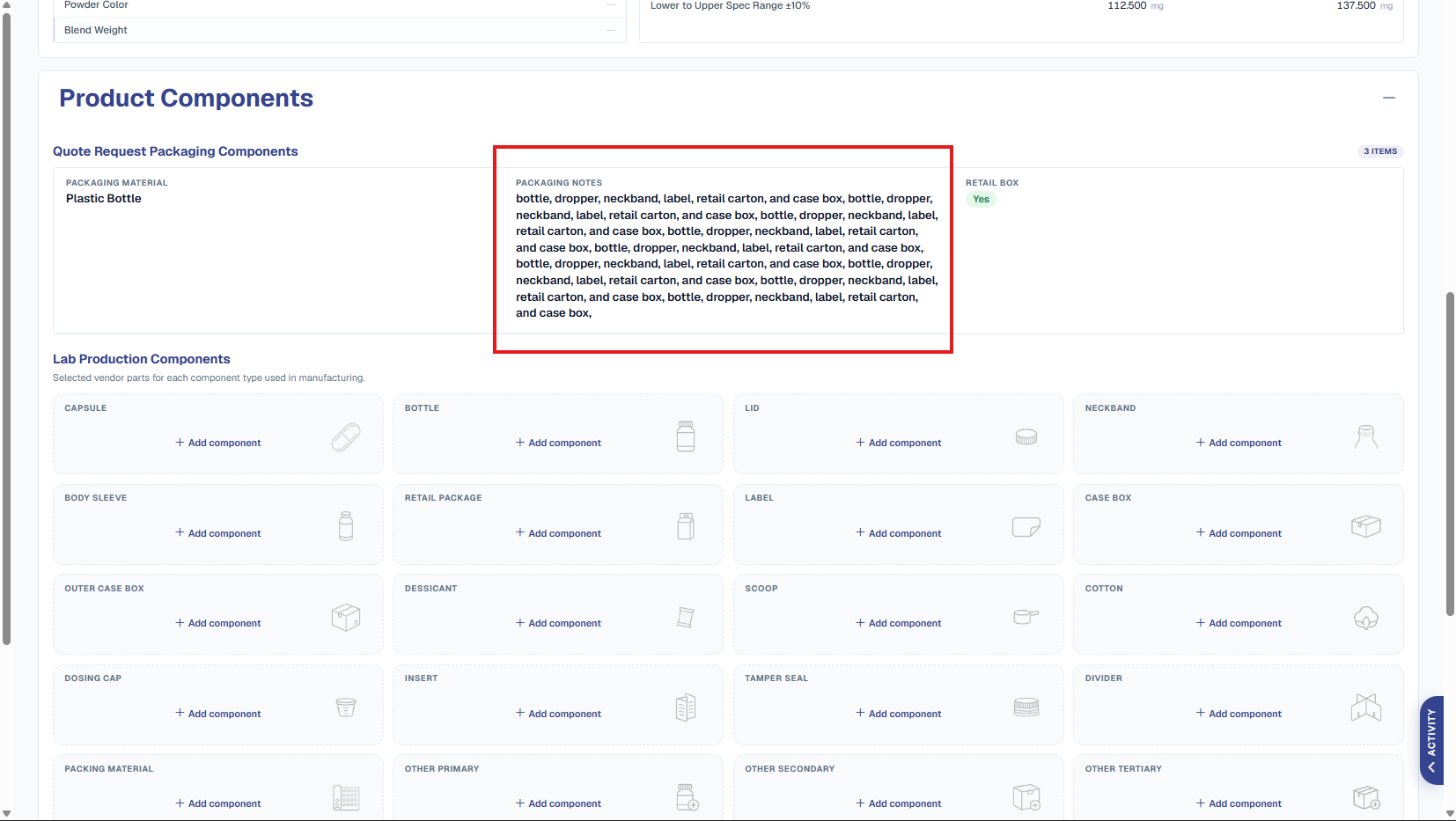Click the right page scrollbar thumb

pyautogui.click(x=1450, y=454)
